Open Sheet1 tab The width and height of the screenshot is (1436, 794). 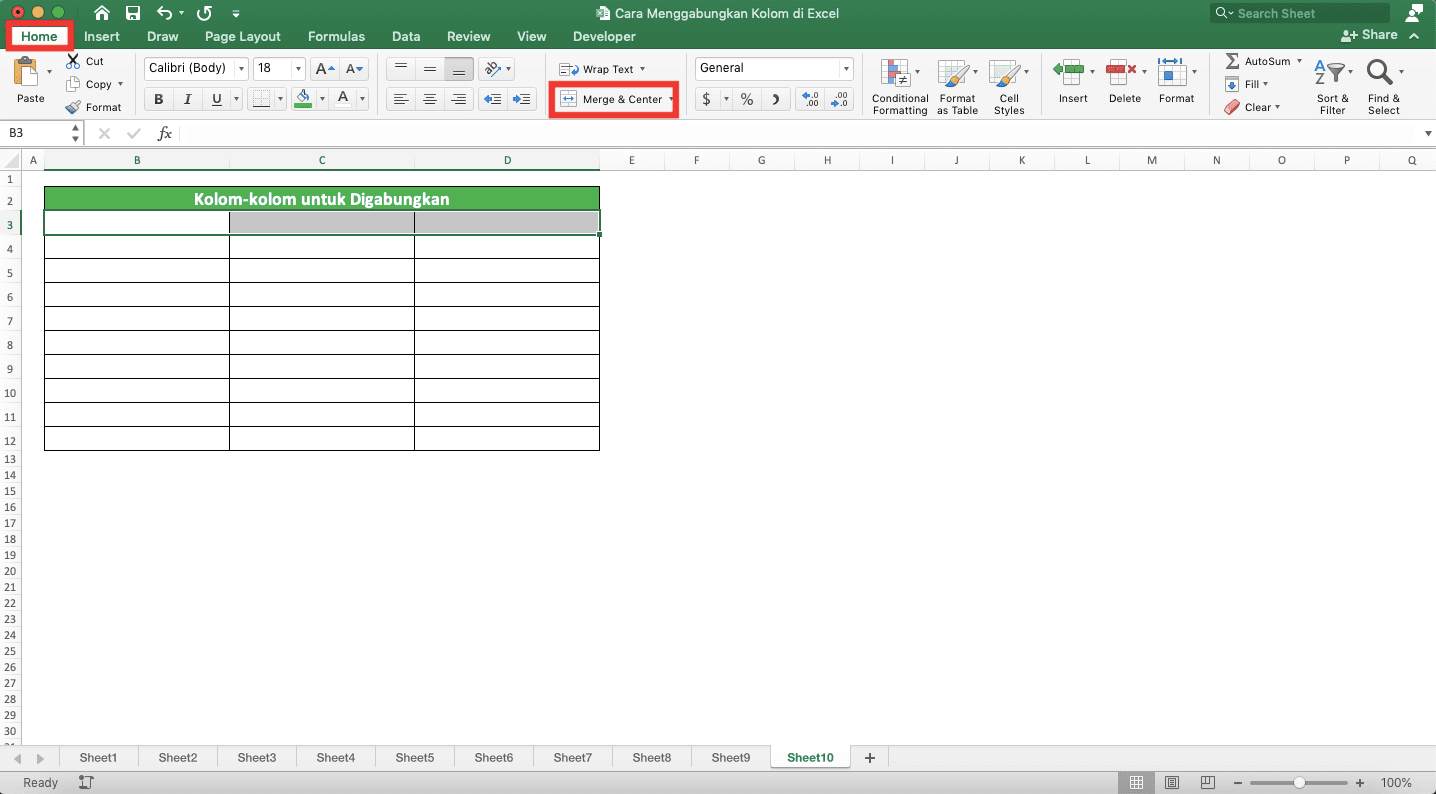(x=98, y=758)
